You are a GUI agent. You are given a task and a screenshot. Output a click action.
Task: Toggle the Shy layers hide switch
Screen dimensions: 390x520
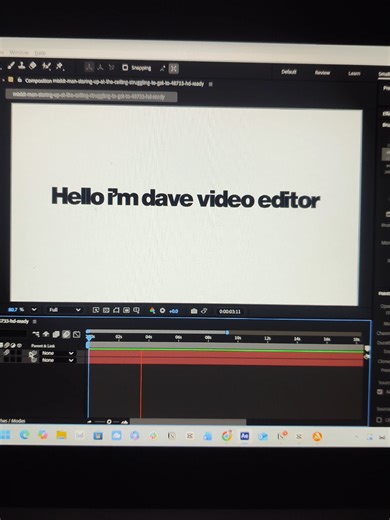point(46,334)
